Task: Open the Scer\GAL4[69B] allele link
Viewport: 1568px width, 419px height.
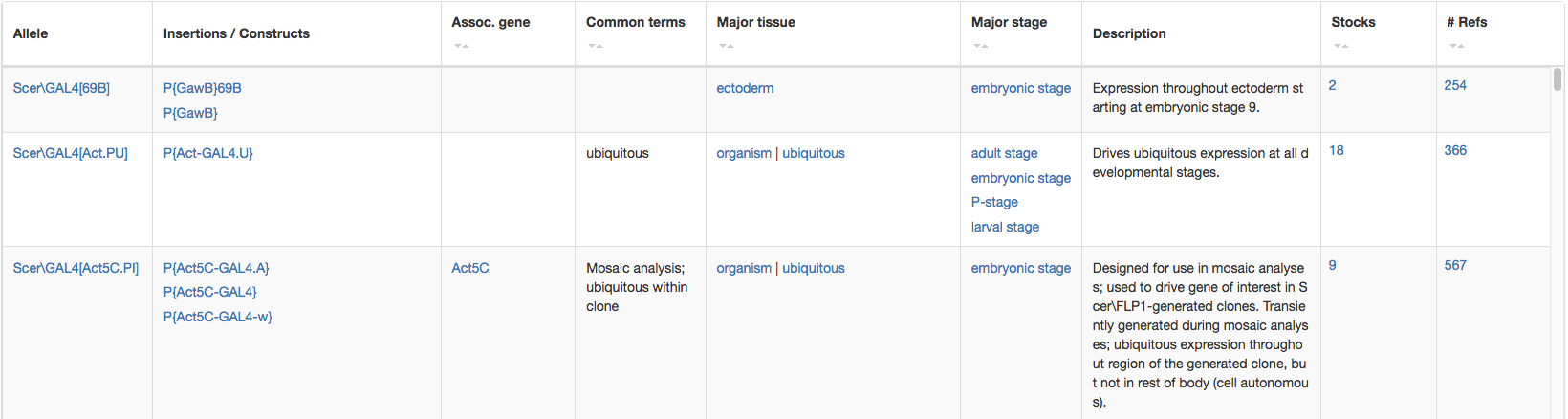Action: [61, 88]
